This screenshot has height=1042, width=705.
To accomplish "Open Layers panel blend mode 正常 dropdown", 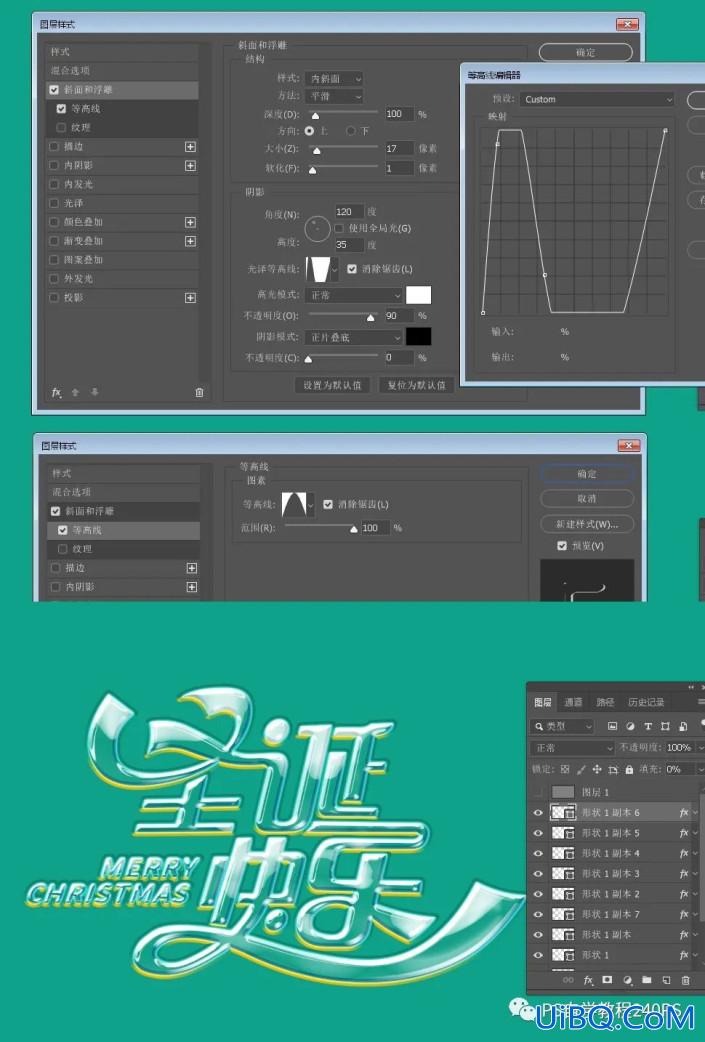I will tap(572, 748).
